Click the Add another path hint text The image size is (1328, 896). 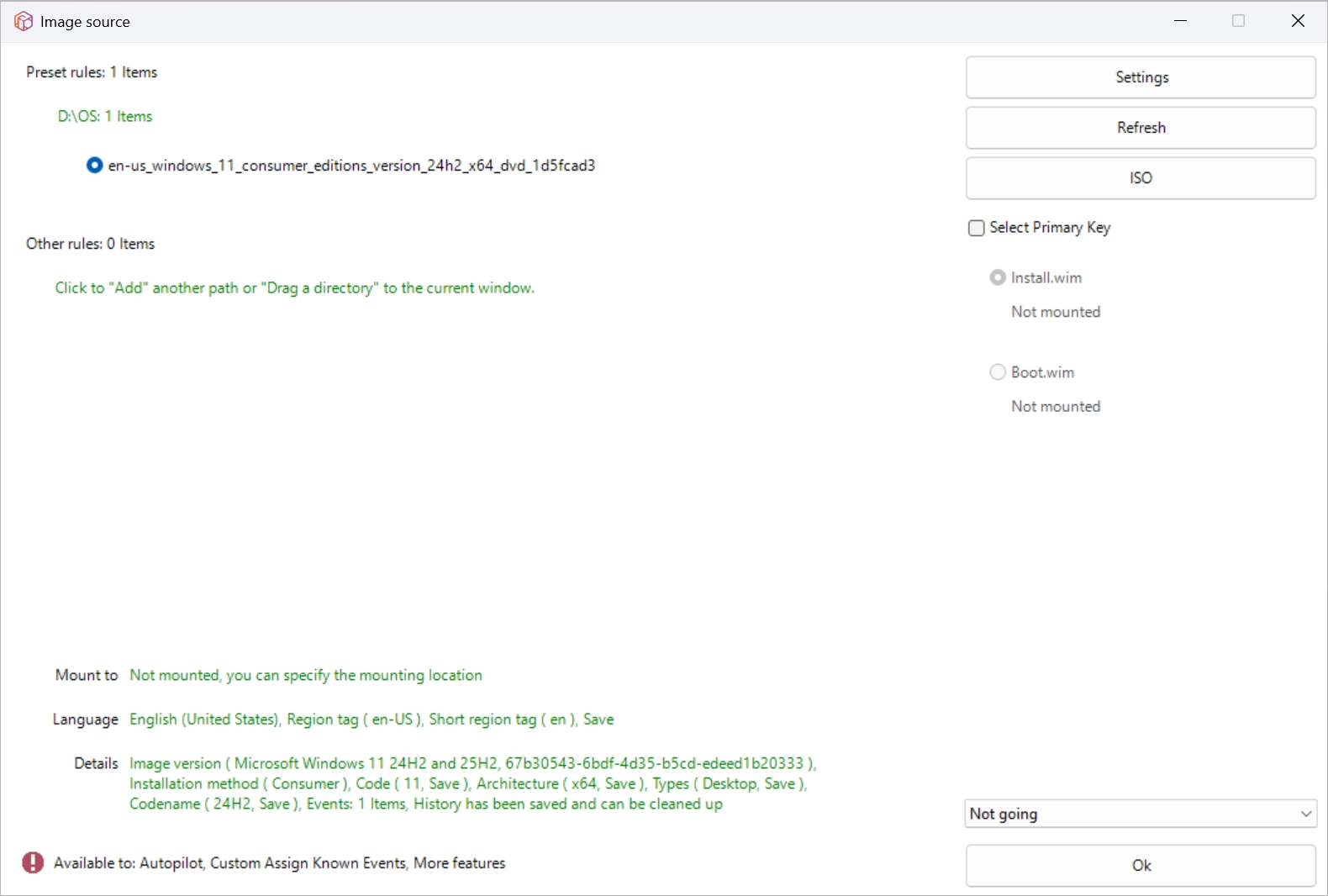(294, 288)
